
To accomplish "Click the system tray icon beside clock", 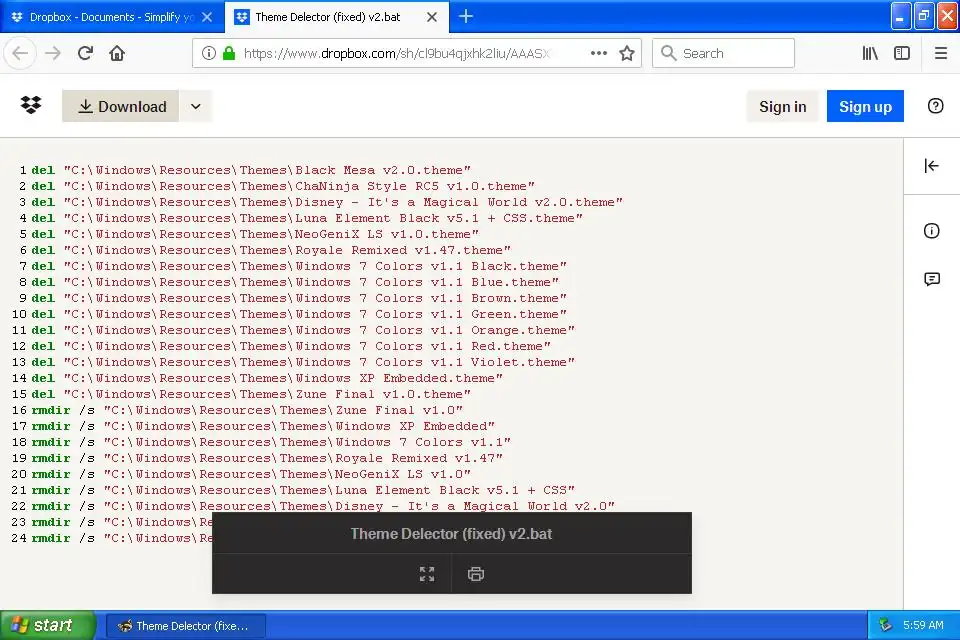I will click(x=885, y=625).
